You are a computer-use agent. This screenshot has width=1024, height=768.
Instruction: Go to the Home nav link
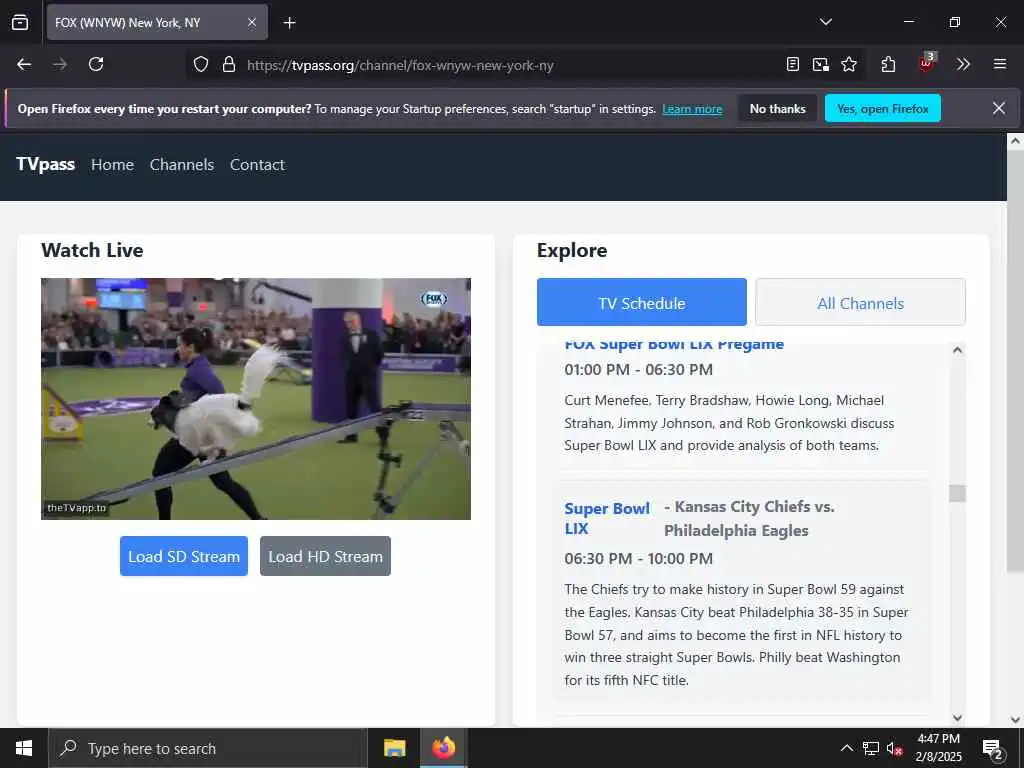[x=112, y=165]
